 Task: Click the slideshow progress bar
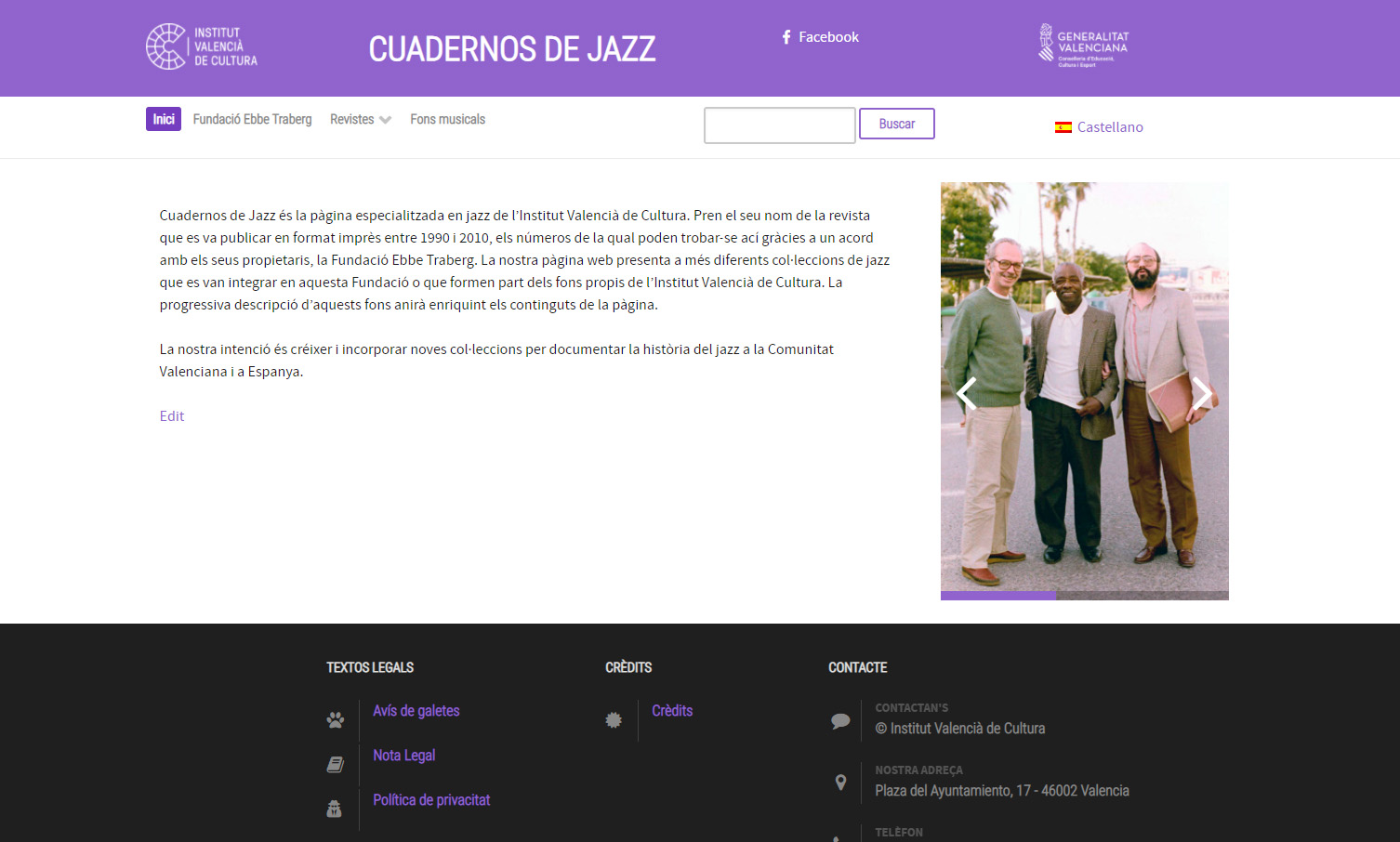click(1085, 596)
